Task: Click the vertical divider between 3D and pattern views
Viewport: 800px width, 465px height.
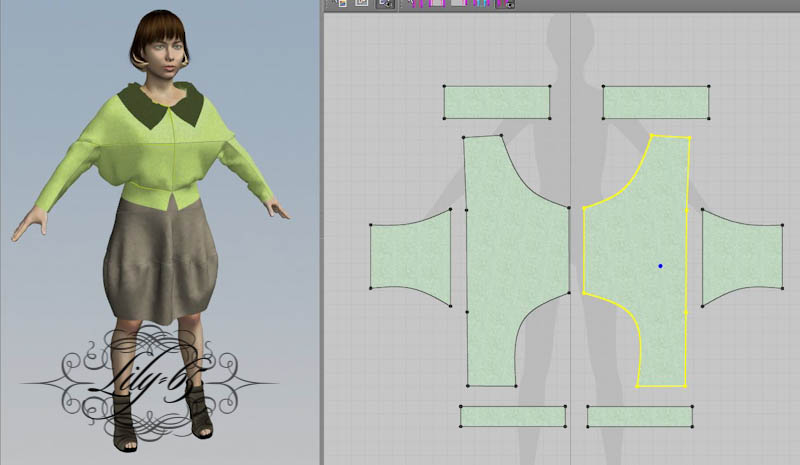Action: click(320, 232)
